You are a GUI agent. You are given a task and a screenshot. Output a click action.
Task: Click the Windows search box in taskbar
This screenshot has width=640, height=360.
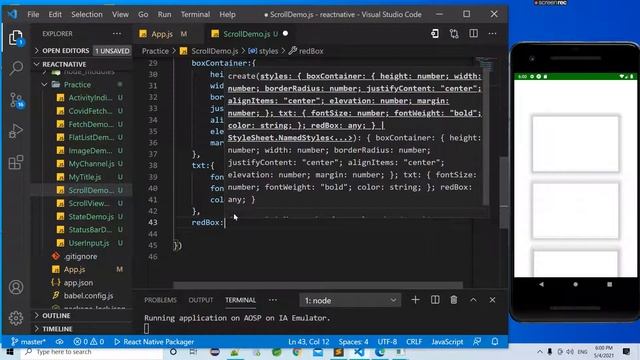92,352
